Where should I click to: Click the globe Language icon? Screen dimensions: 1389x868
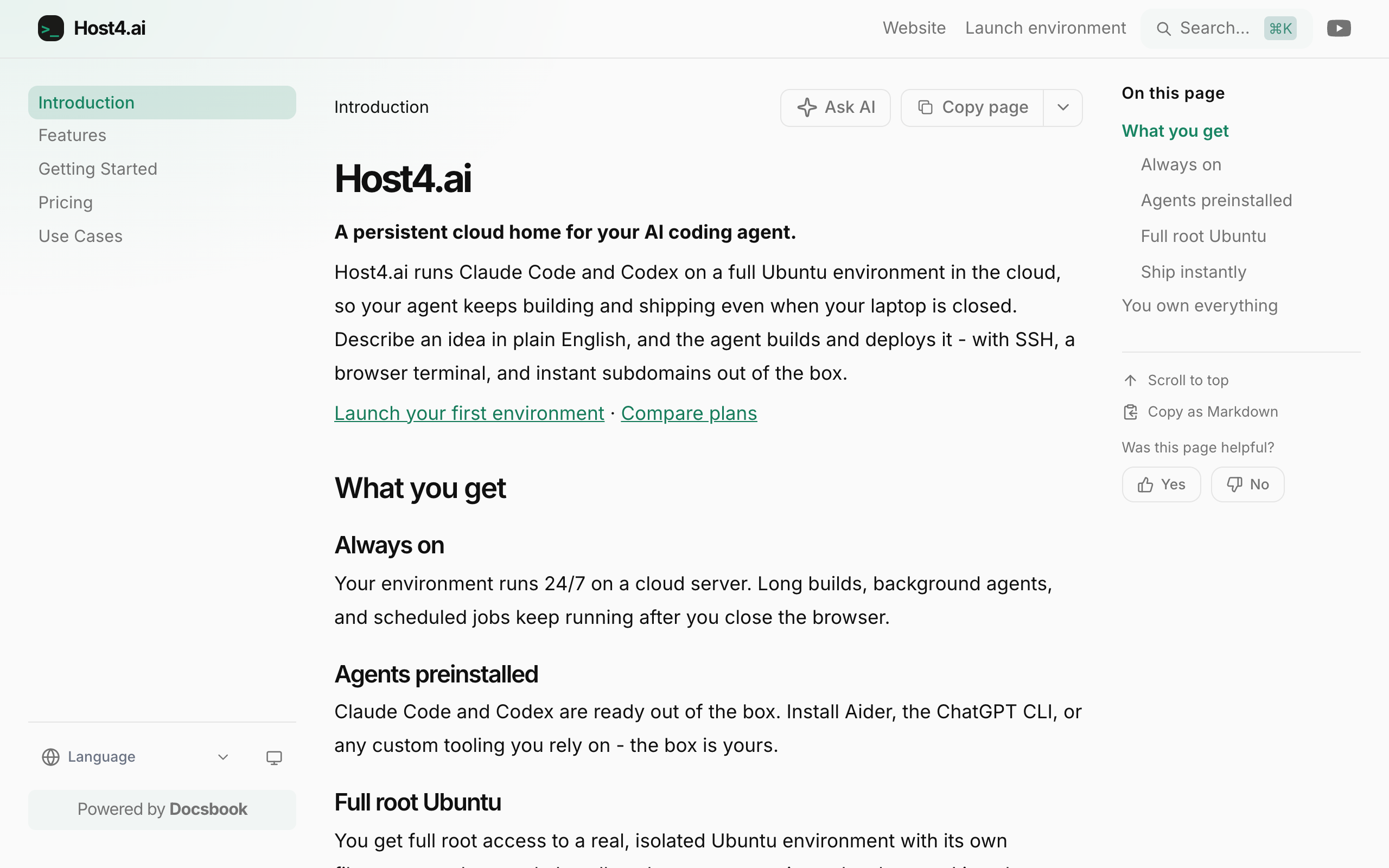50,757
